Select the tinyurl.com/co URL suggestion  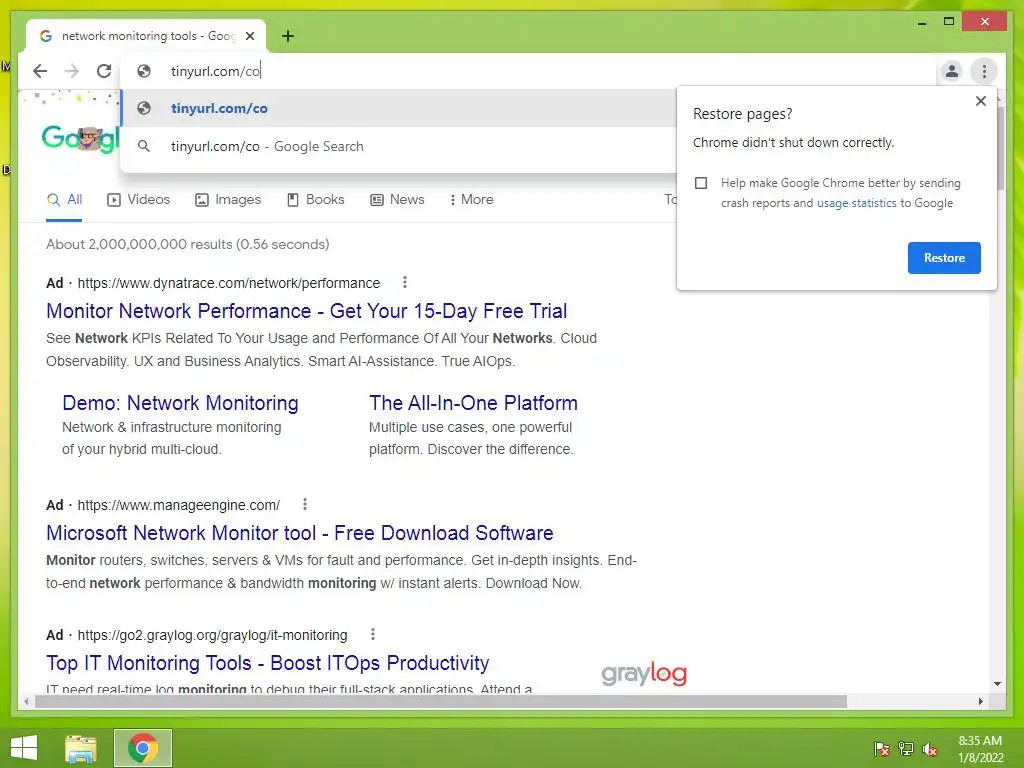tap(398, 108)
